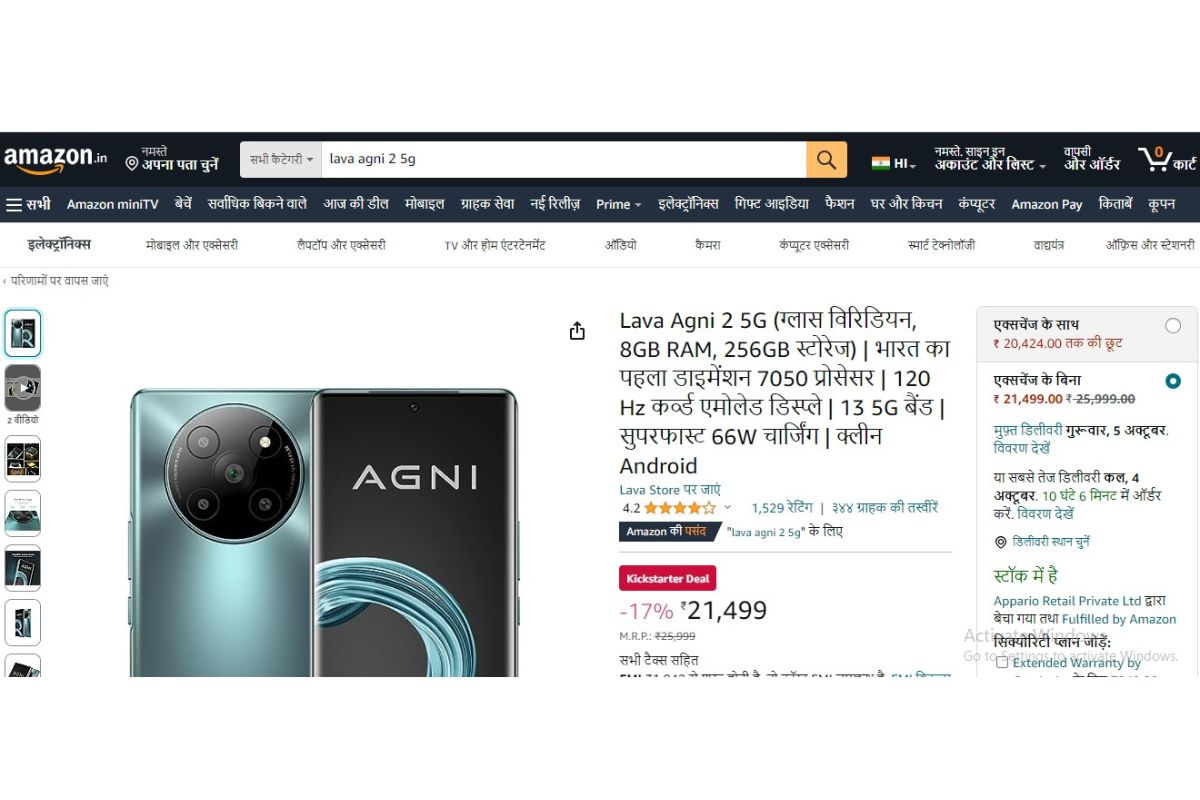Open the 'Amazon miniTV' menu item
The height and width of the screenshot is (800, 1200).
pos(113,204)
